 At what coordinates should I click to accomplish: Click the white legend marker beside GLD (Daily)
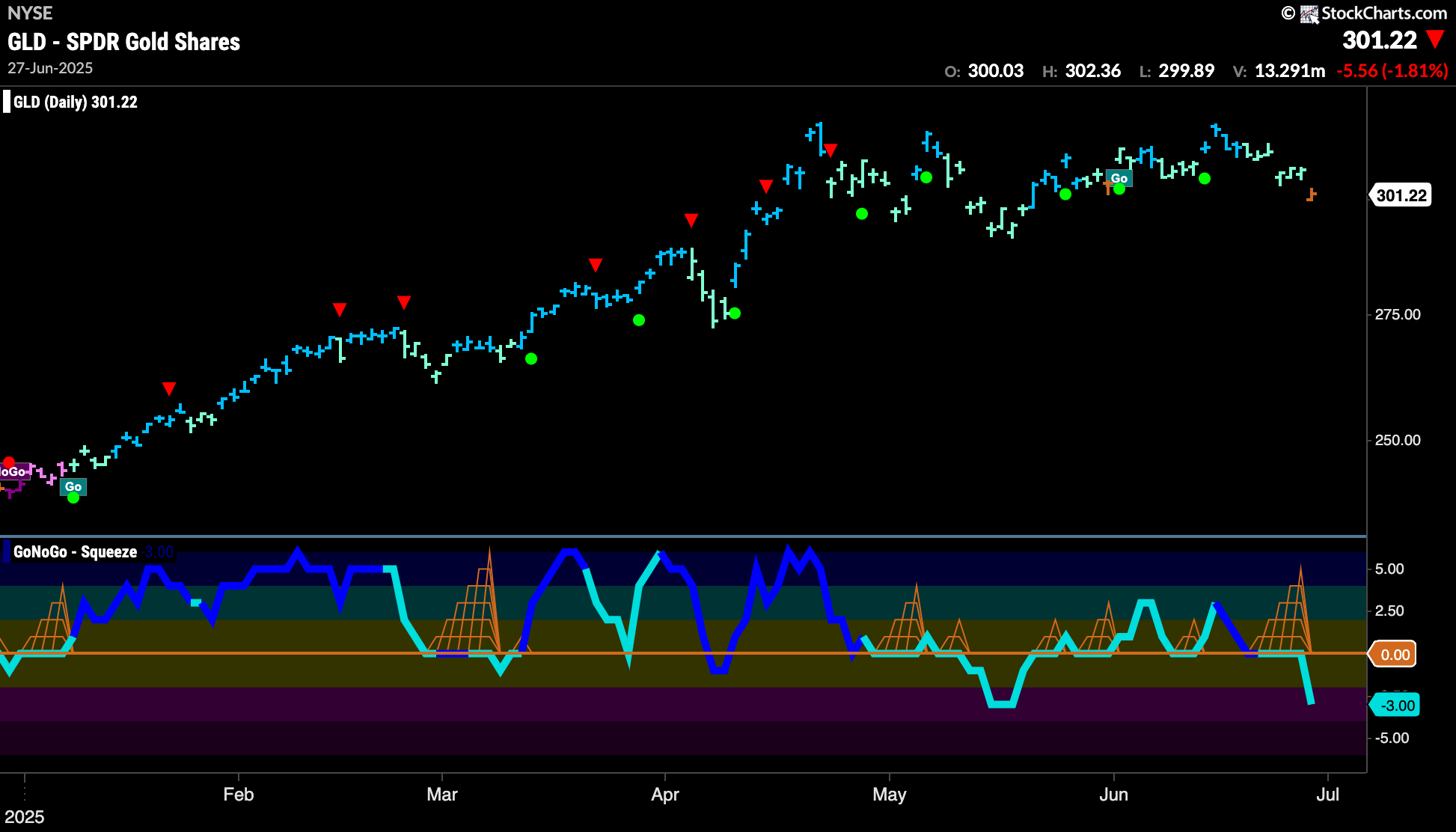(7, 102)
